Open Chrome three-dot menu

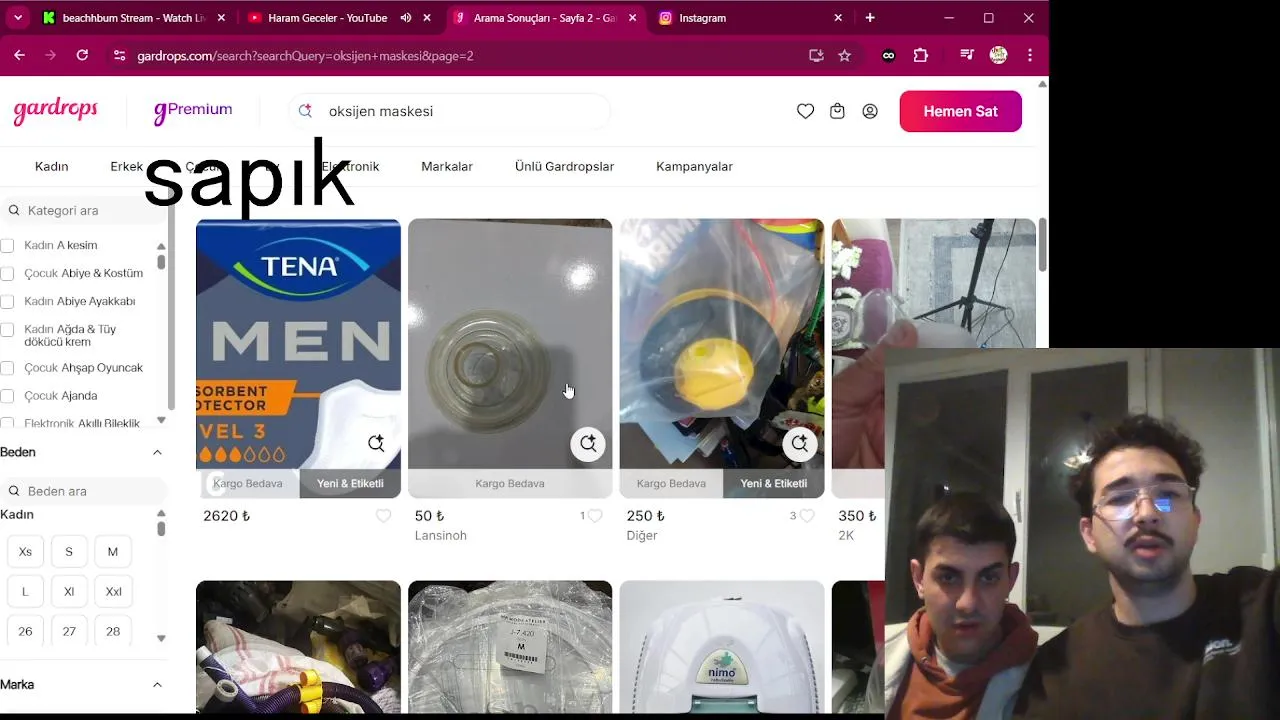point(1030,56)
